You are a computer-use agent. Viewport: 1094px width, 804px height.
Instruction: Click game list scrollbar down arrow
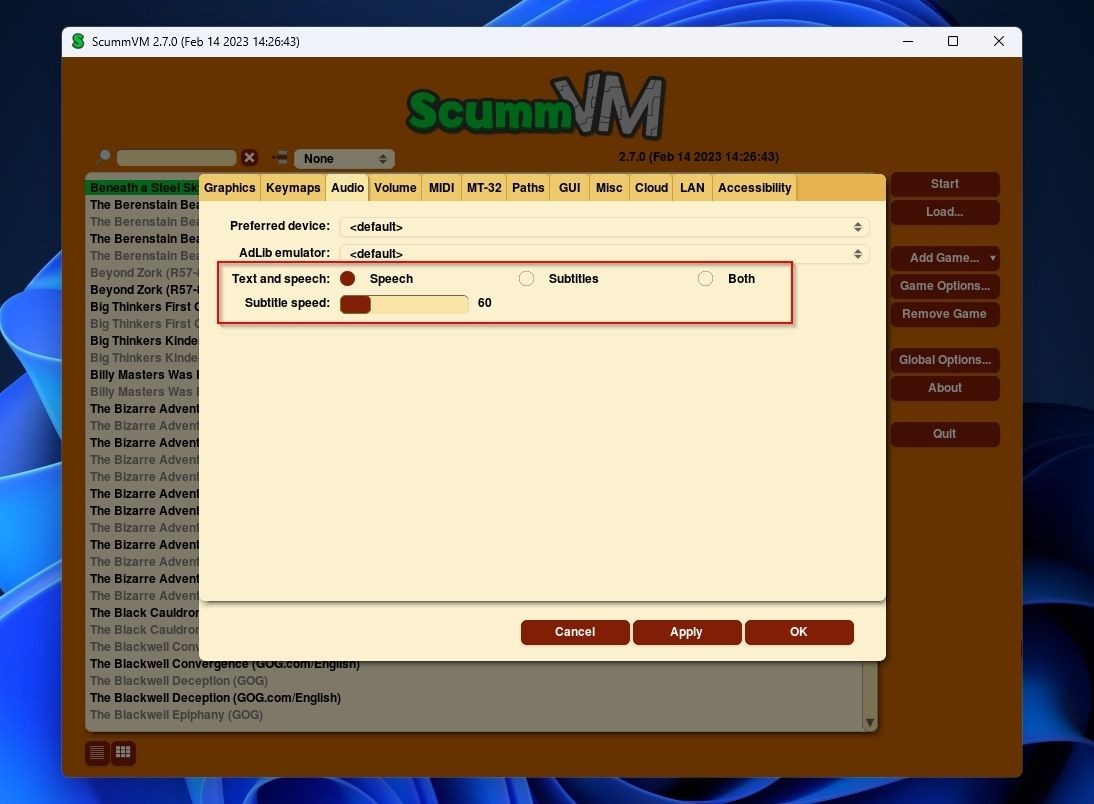tap(869, 722)
